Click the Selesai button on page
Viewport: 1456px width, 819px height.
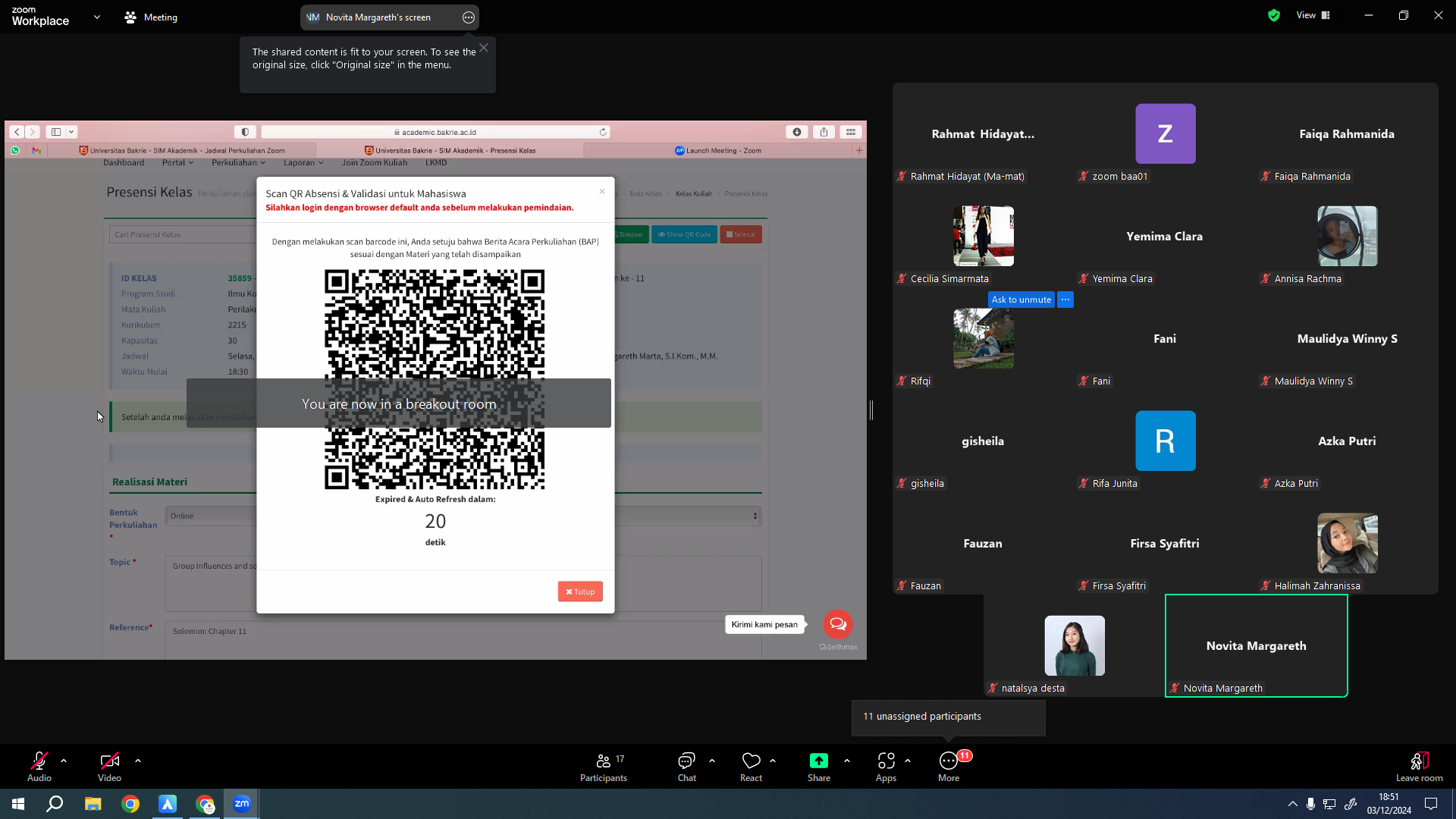(741, 234)
